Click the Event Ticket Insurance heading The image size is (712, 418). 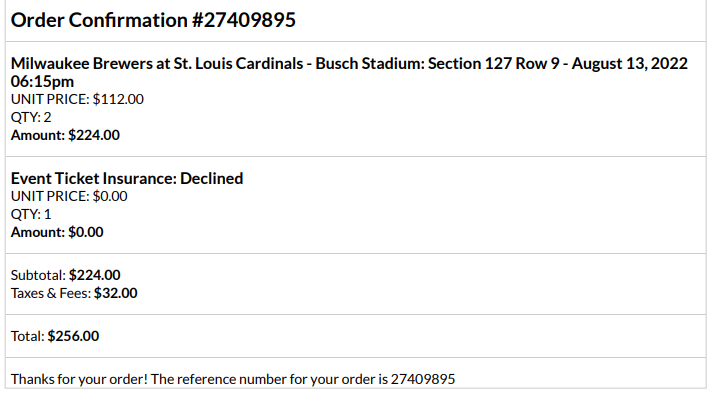coord(92,178)
